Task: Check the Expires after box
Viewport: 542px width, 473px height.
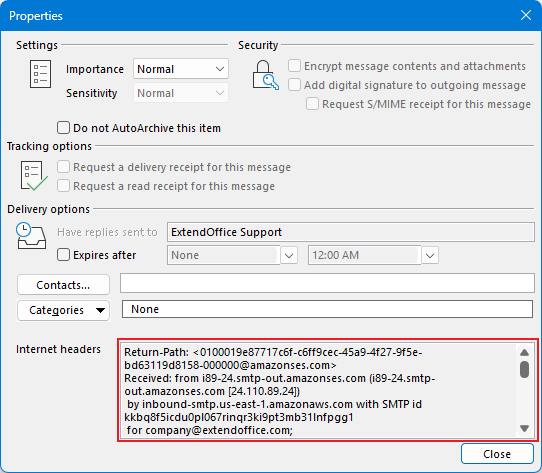Action: [x=63, y=255]
